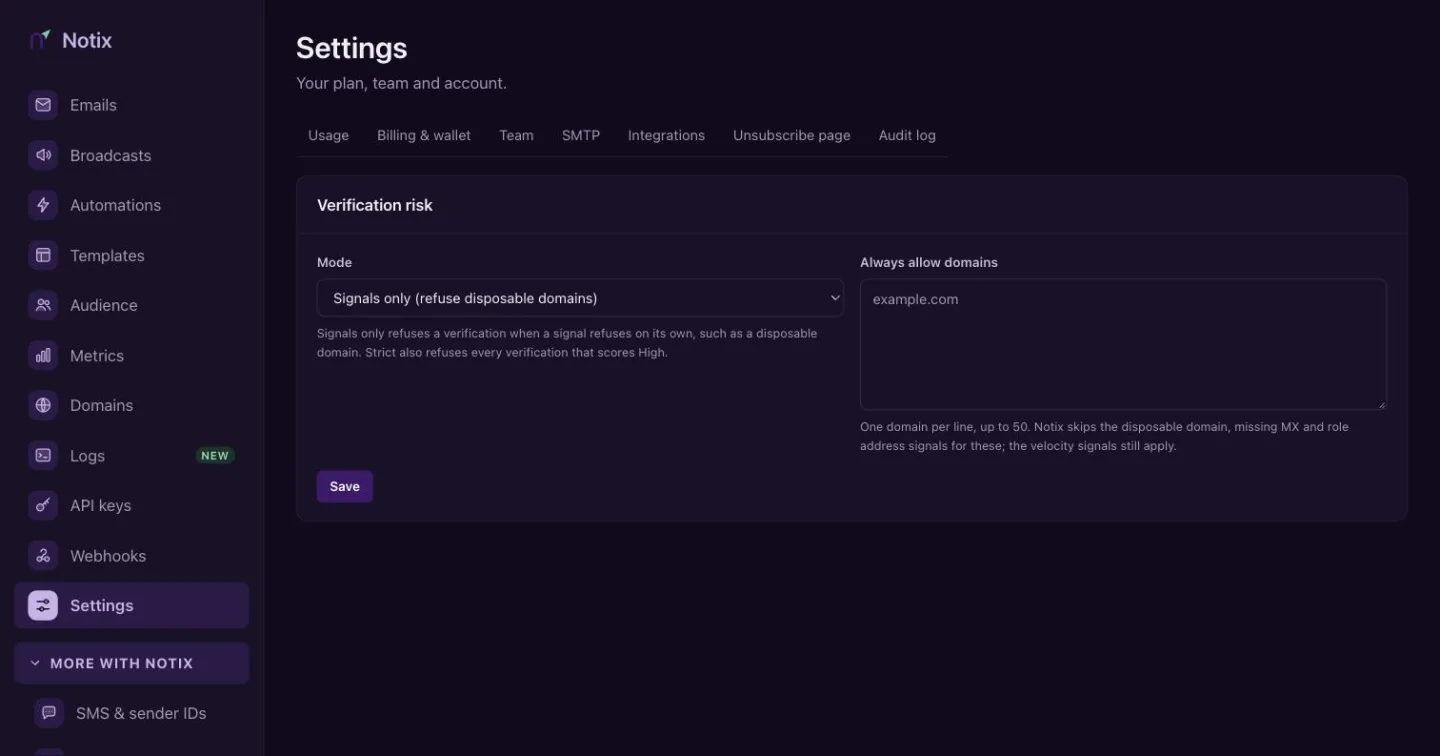The image size is (1440, 756).
Task: Click the Metrics bar chart icon
Action: coord(43,355)
